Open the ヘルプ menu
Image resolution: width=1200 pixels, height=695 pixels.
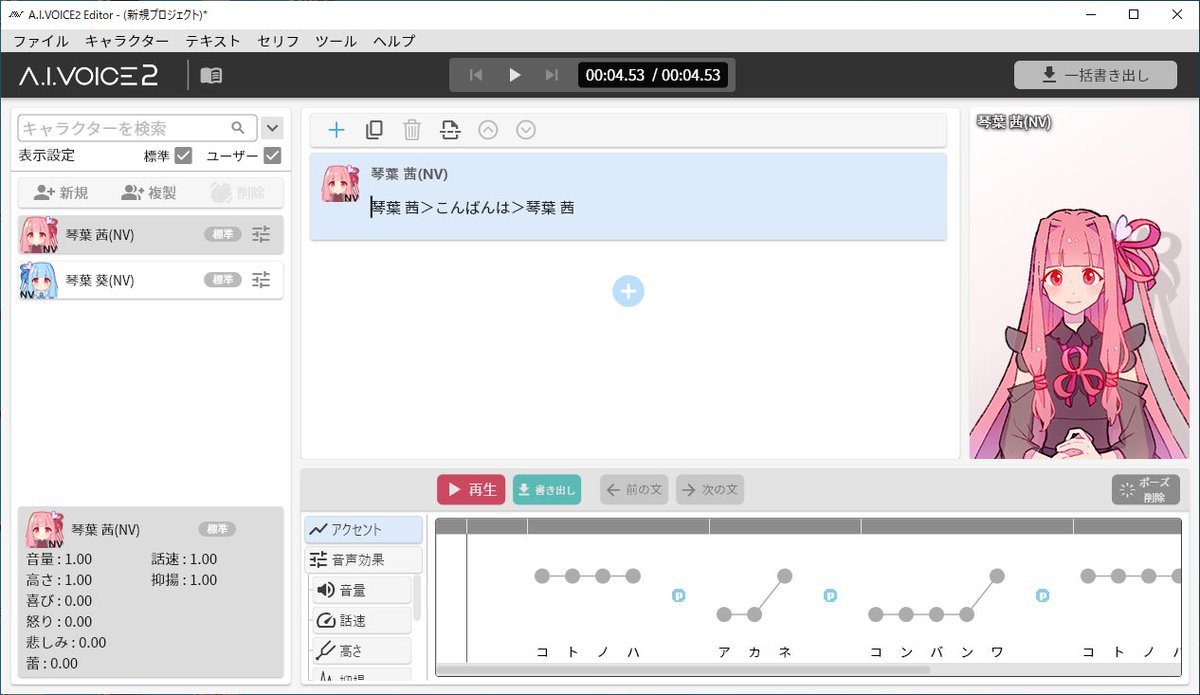(394, 41)
